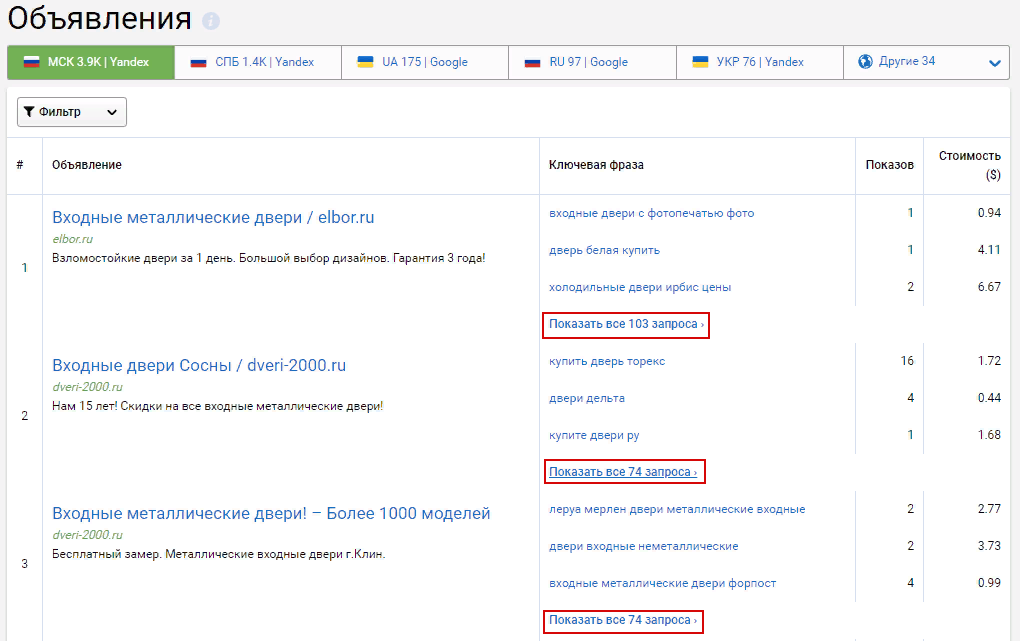Click the Ukrainian flag in UA 175 tab
Viewport: 1020px width, 641px height.
(366, 62)
